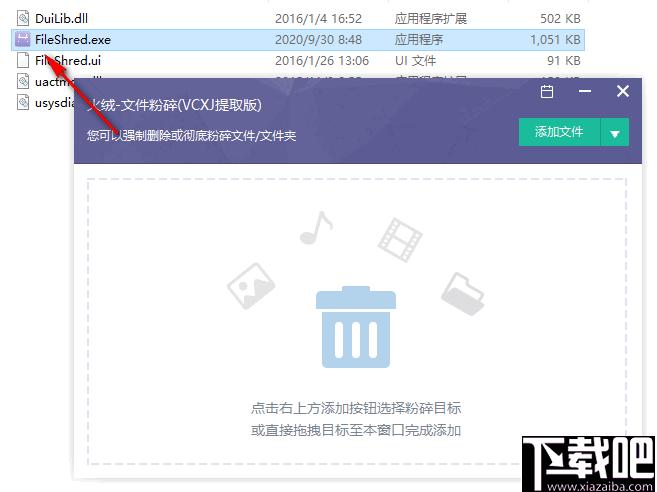The height and width of the screenshot is (492, 657).
Task: Open the calendar icon in the title bar
Action: [x=547, y=91]
